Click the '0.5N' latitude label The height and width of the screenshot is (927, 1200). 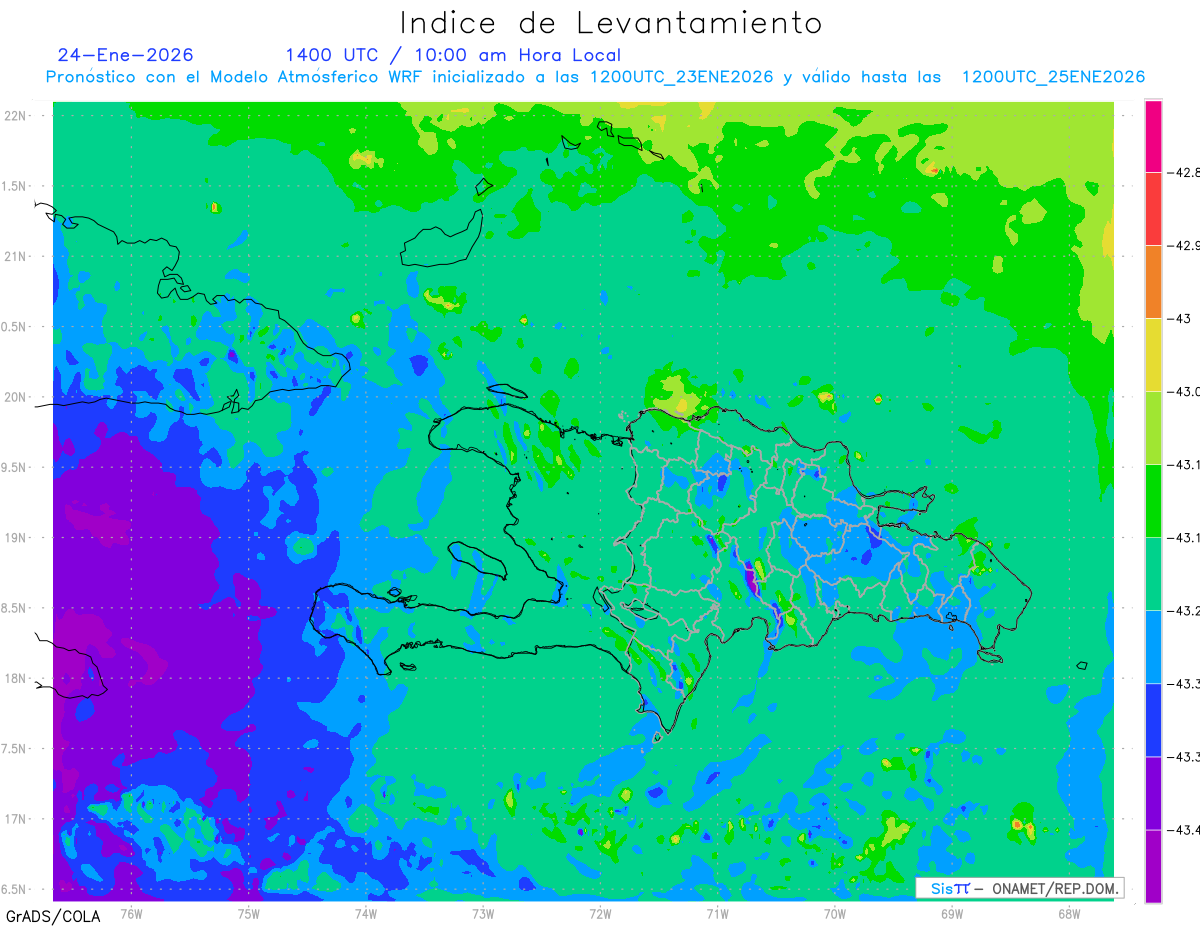[15, 327]
